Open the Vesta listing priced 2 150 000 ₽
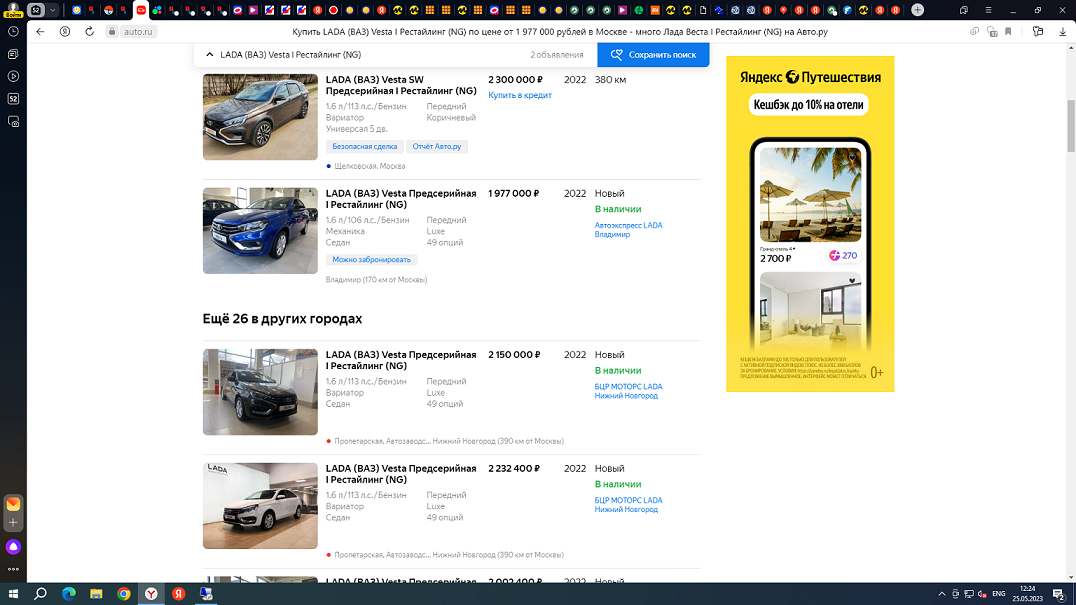Viewport: 1076px width, 605px height. 401,360
